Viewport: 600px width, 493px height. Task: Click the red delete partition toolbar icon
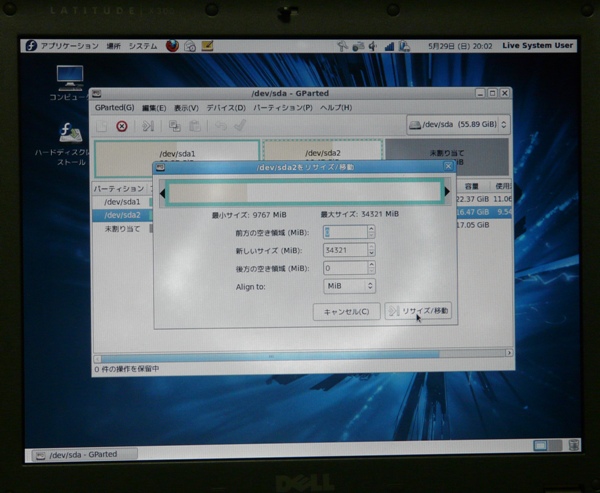pos(122,126)
